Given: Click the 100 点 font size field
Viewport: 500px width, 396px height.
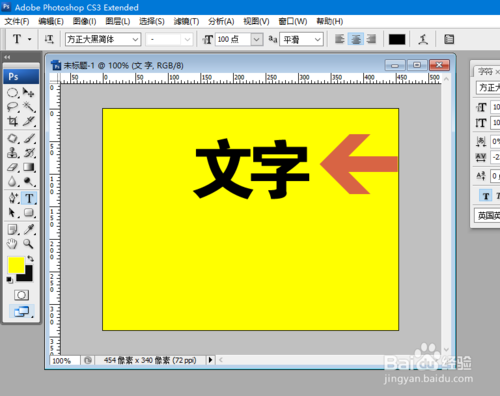Looking at the screenshot, I should [x=233, y=39].
